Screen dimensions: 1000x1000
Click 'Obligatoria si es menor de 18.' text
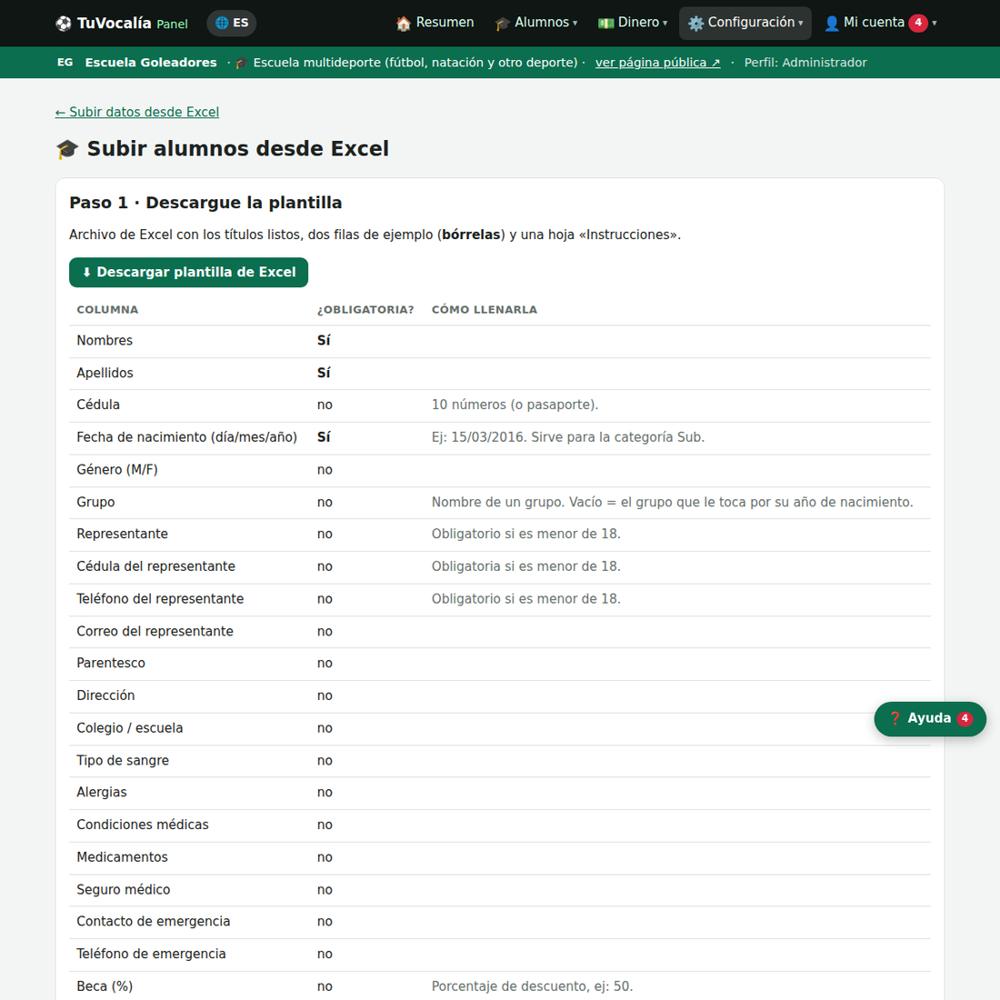tap(526, 567)
